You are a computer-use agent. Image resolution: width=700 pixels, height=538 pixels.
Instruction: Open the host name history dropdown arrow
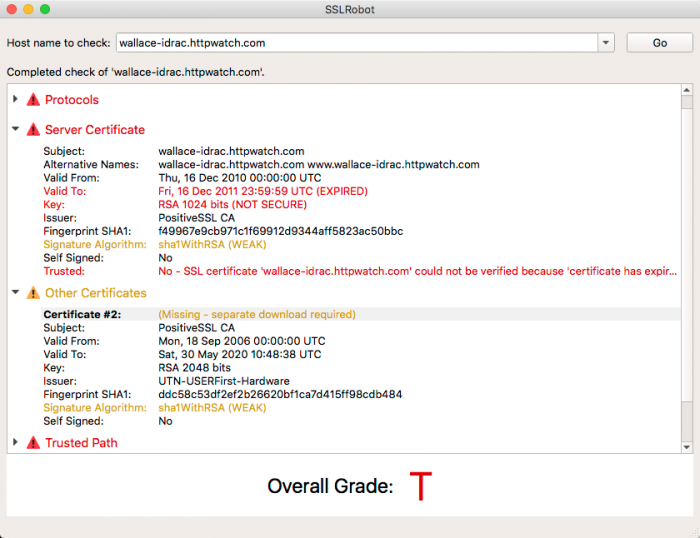[x=606, y=43]
